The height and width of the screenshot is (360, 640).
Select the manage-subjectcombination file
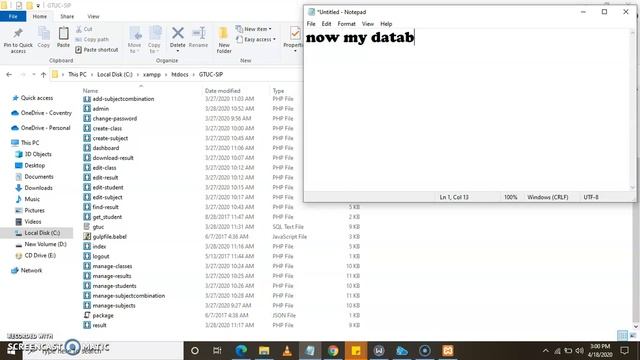coord(129,296)
